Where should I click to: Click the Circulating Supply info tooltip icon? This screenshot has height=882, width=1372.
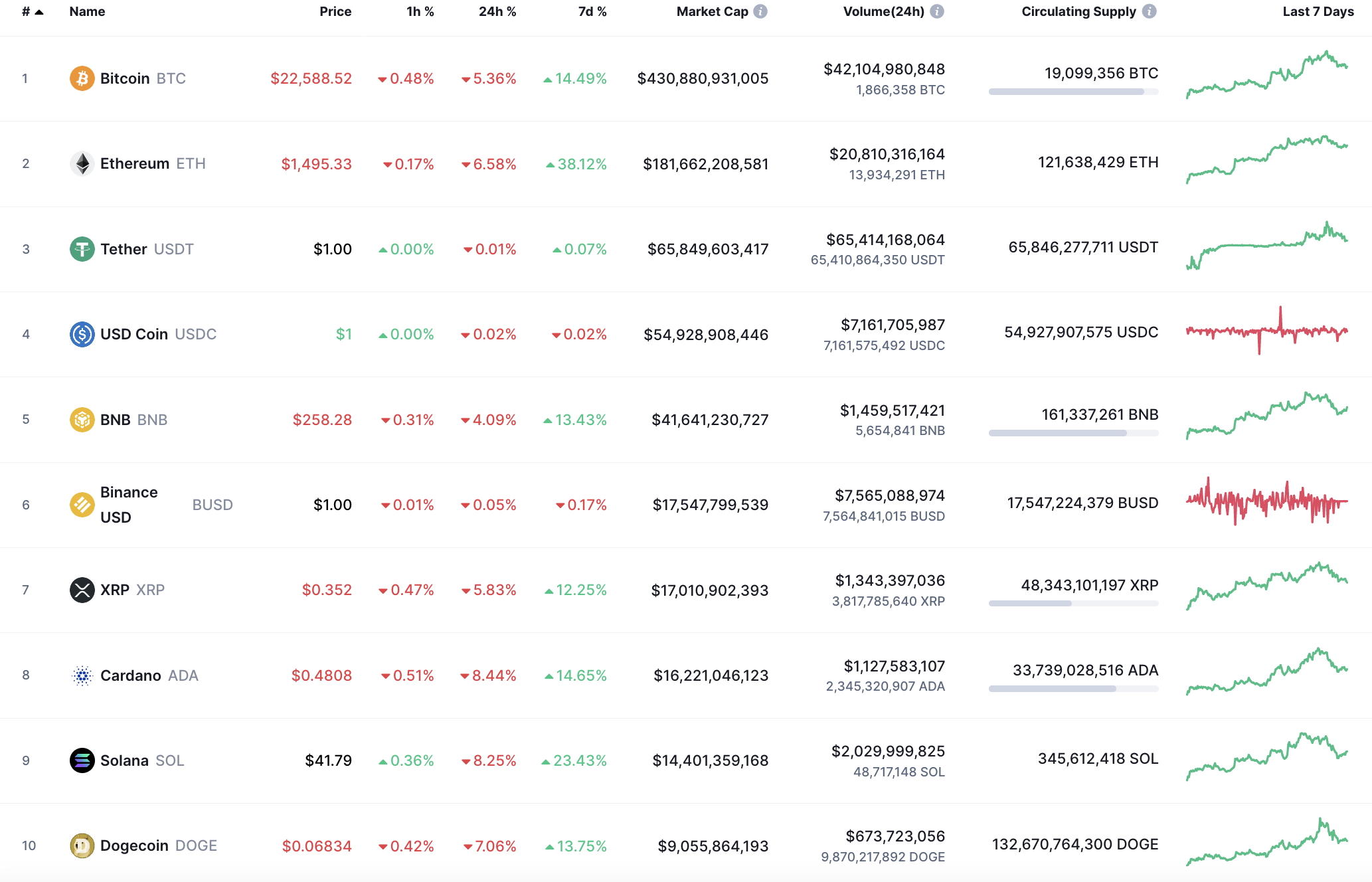1148,11
